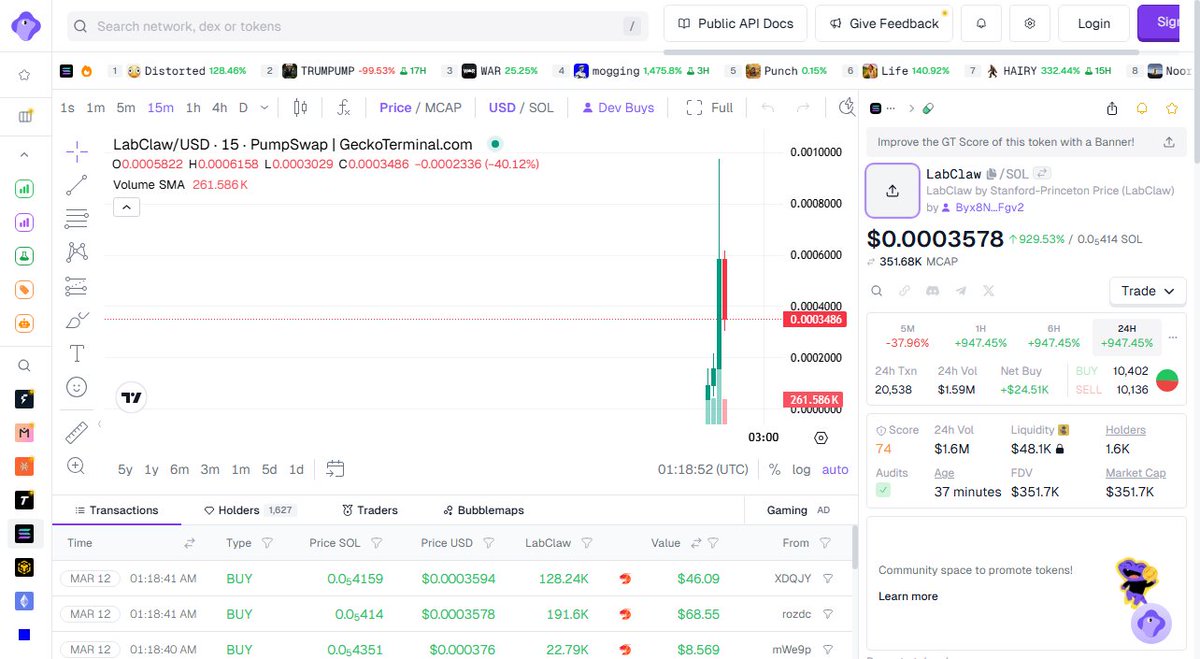The width and height of the screenshot is (1200, 659).
Task: Click the sidebar search magnifier icon
Action: [25, 366]
